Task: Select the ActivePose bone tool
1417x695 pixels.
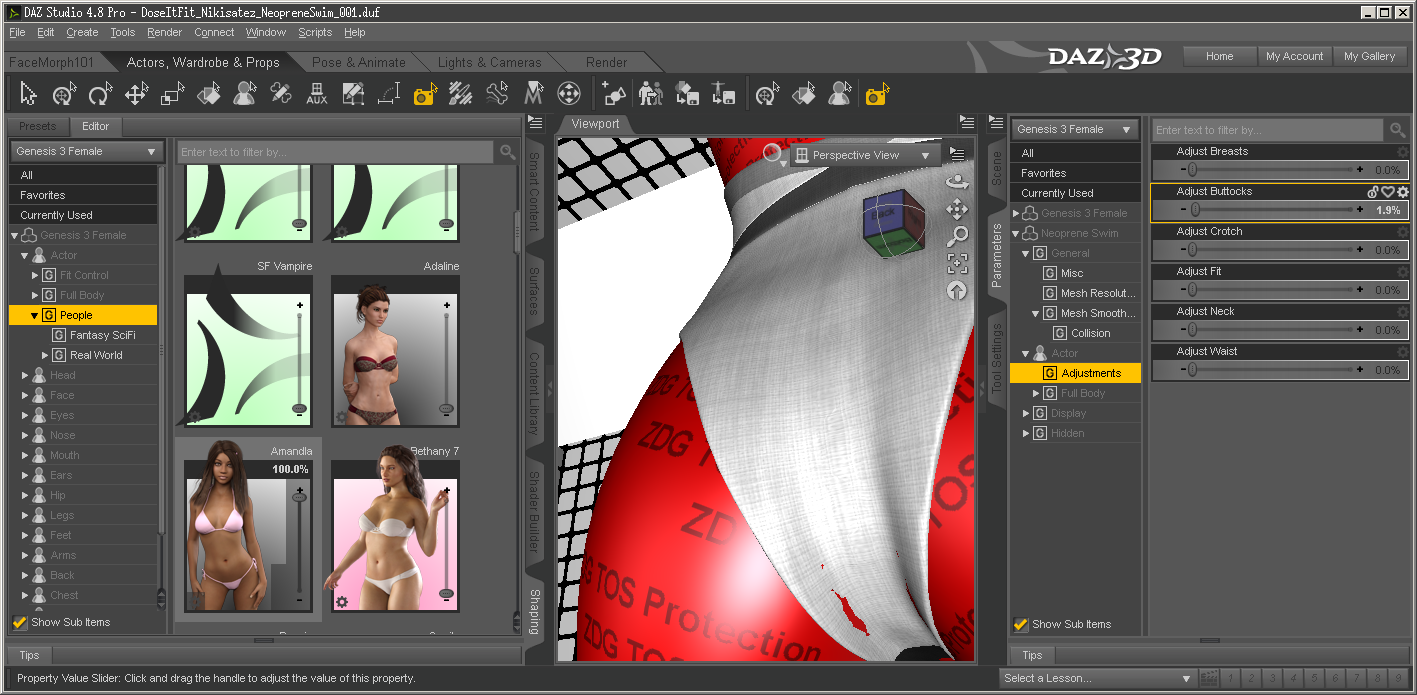Action: 497,95
